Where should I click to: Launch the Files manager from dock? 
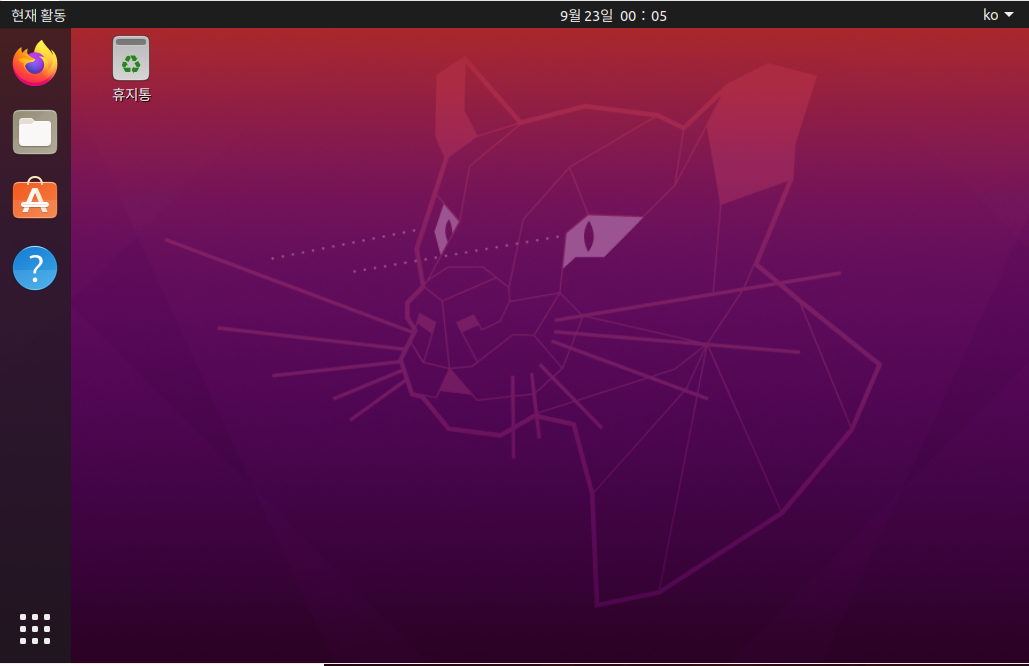tap(35, 132)
